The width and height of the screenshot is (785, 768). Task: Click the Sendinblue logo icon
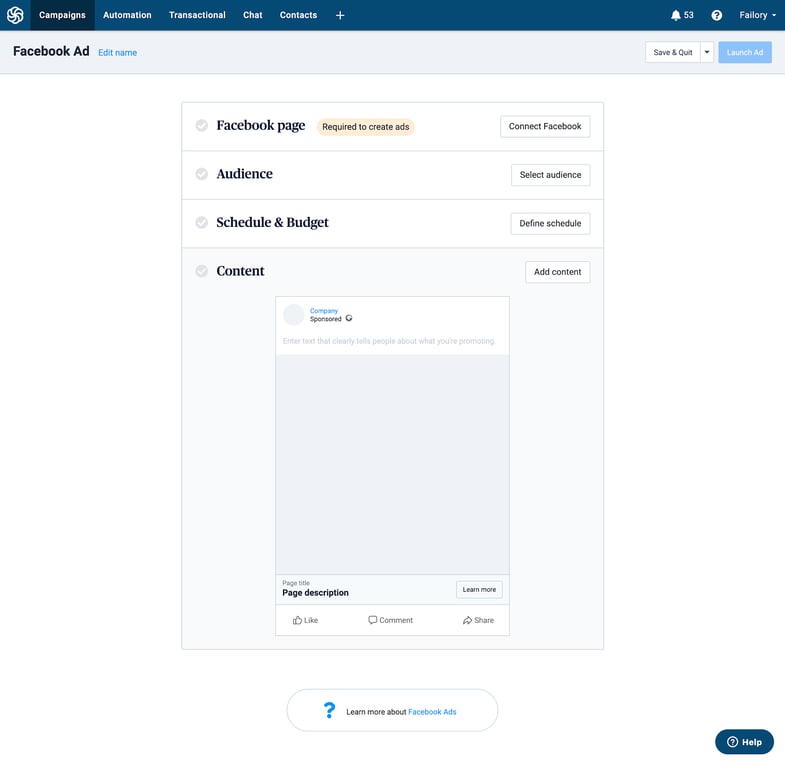(15, 15)
